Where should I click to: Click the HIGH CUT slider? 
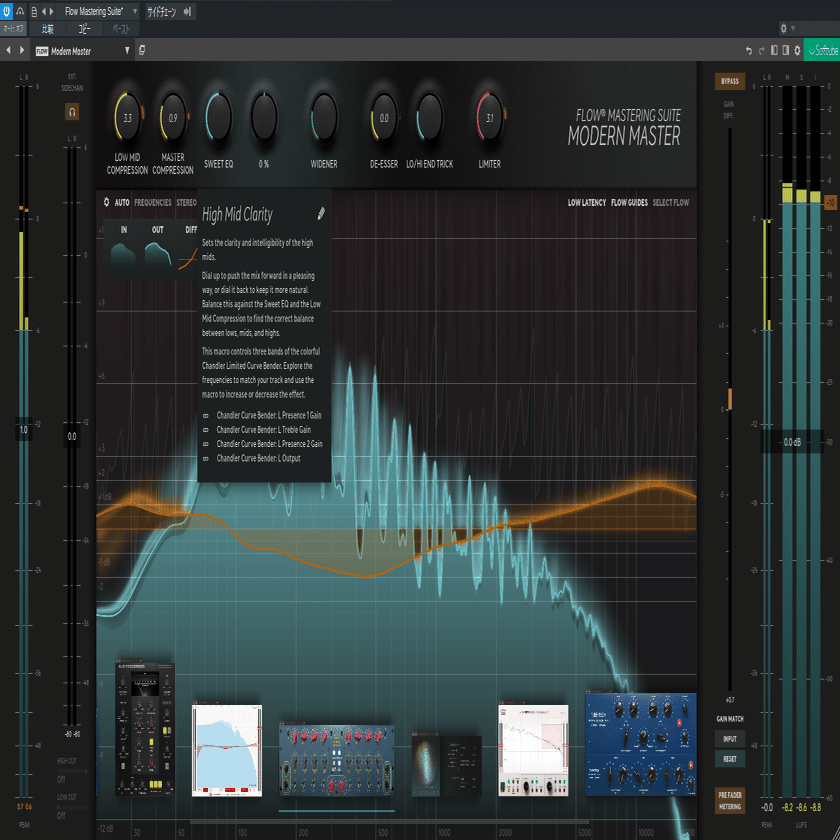point(72,771)
